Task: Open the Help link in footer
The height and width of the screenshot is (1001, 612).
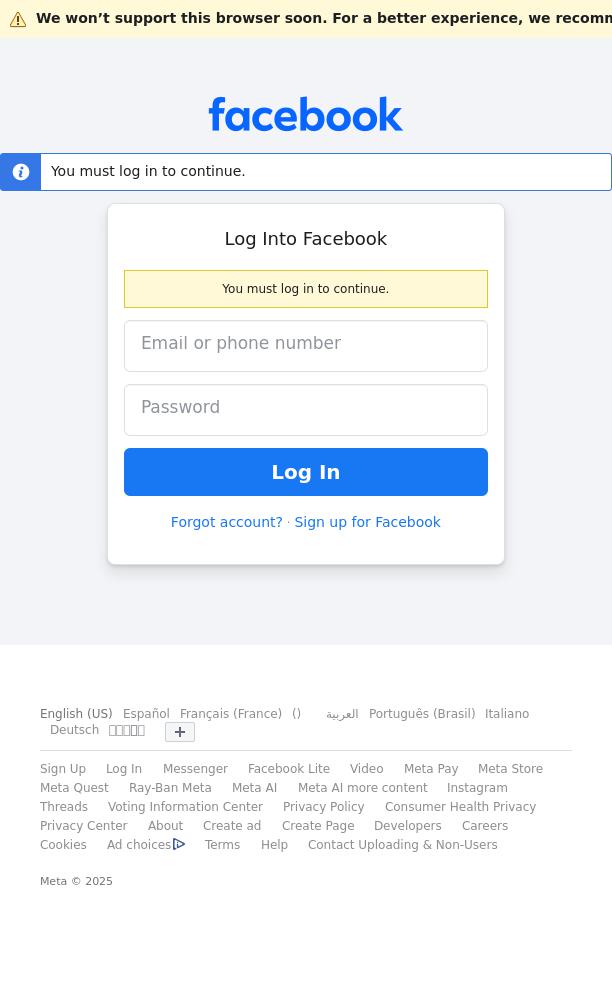Action: [x=274, y=845]
